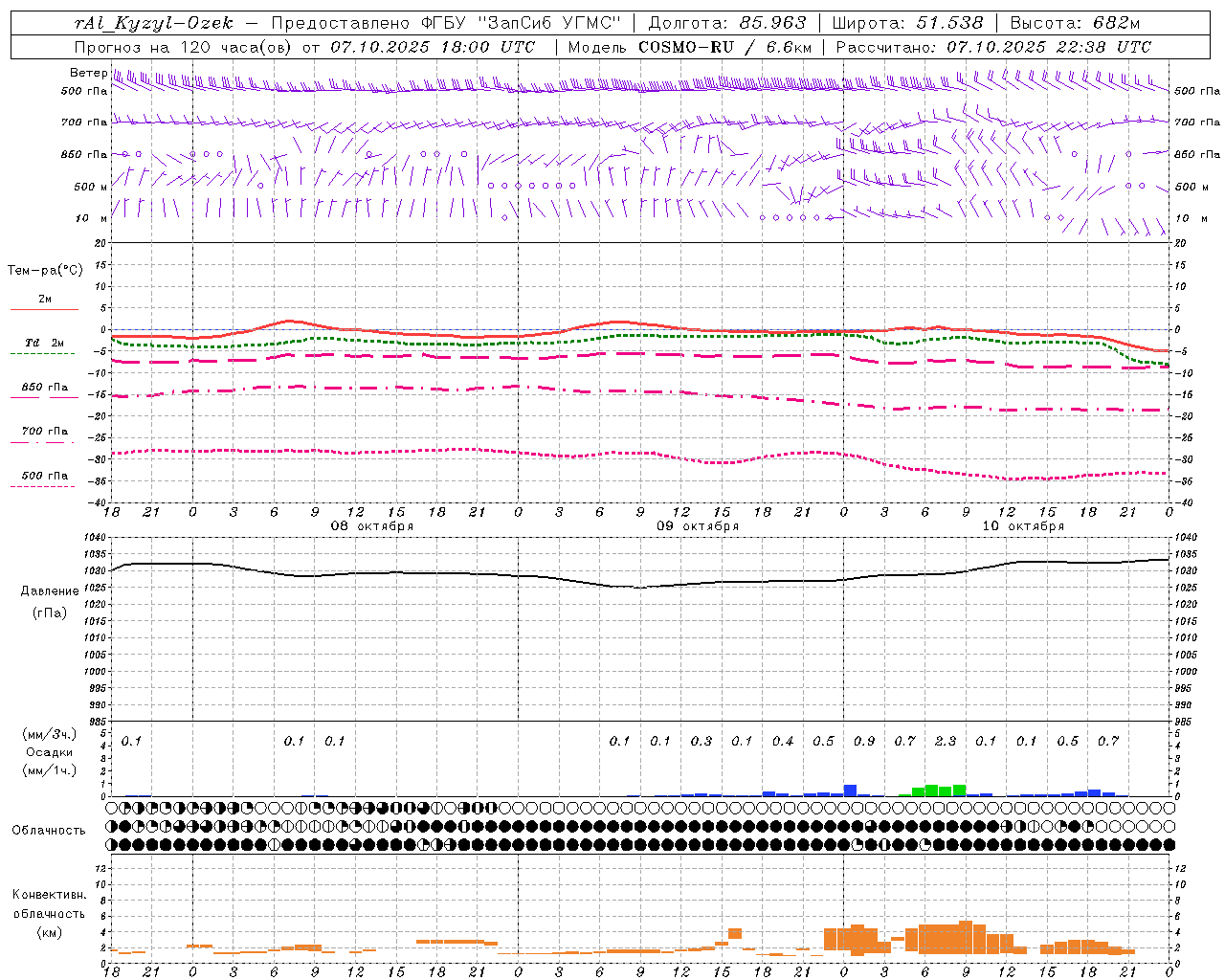Viewport: 1225px width, 980px height.
Task: Click the 0.9 precipitation total
Action: [864, 741]
